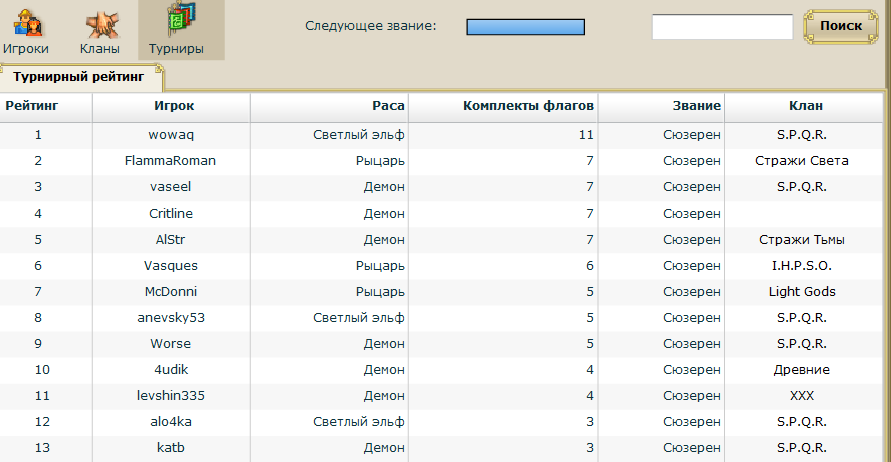Open the Игроки players icon
The width and height of the screenshot is (891, 462).
click(x=26, y=30)
